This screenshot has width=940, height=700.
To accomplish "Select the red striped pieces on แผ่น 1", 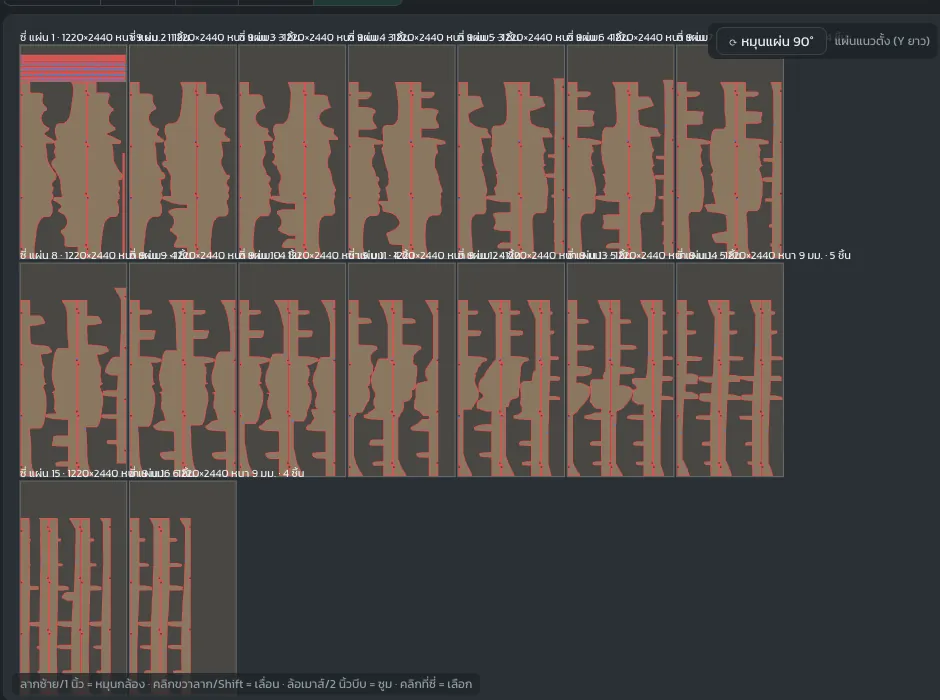I will 73,68.
